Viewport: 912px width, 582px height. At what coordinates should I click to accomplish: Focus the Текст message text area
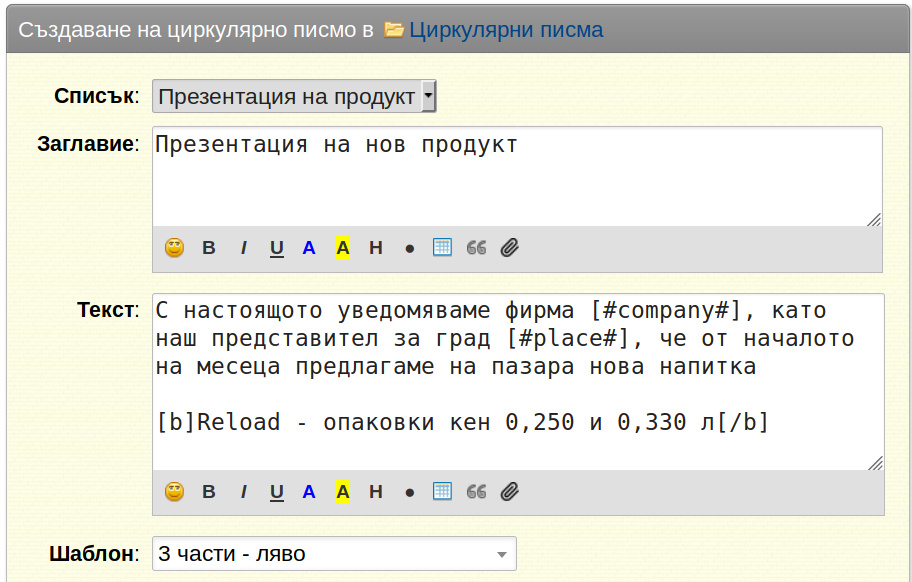tap(518, 381)
